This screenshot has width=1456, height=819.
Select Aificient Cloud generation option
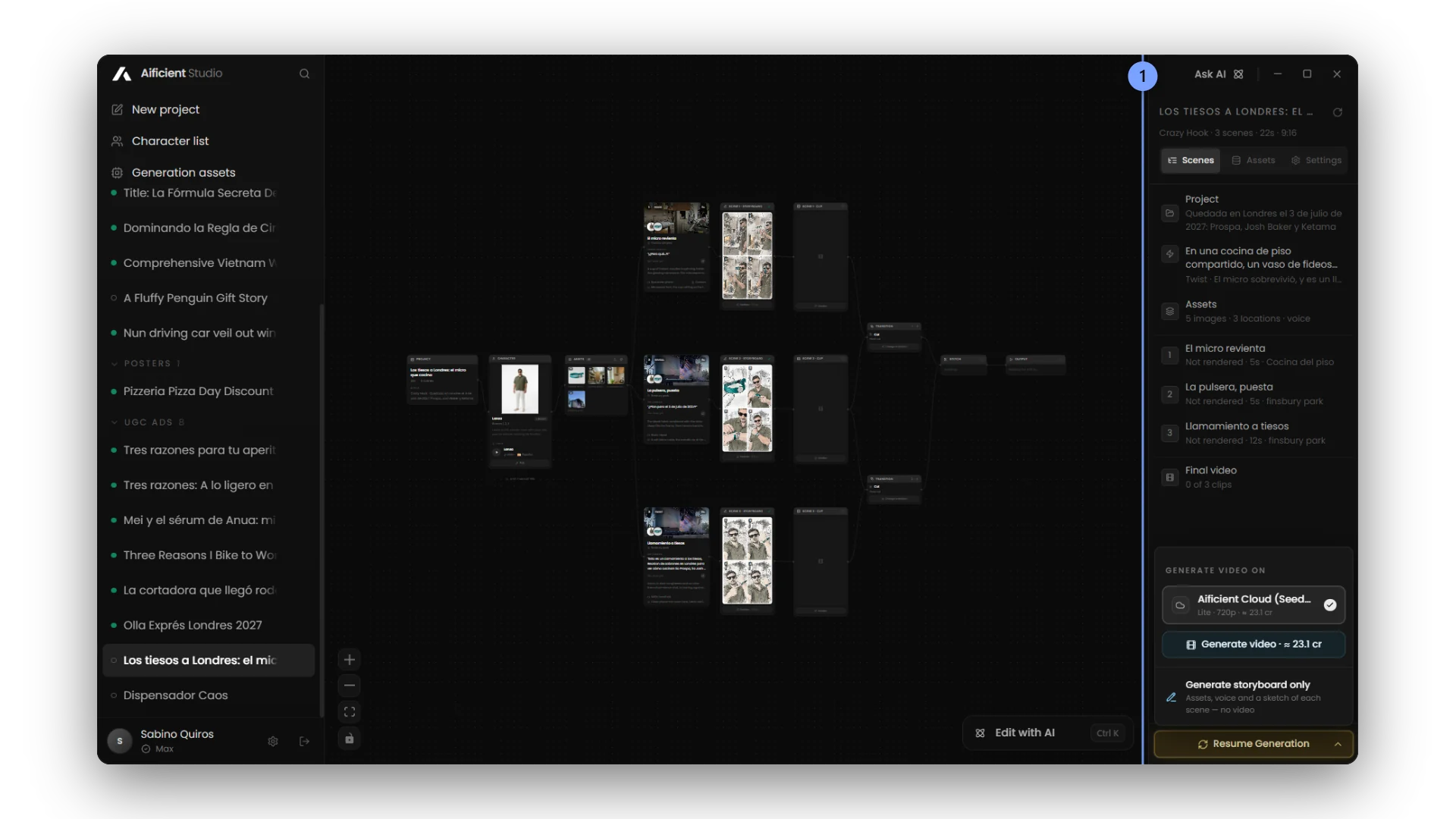coord(1254,604)
